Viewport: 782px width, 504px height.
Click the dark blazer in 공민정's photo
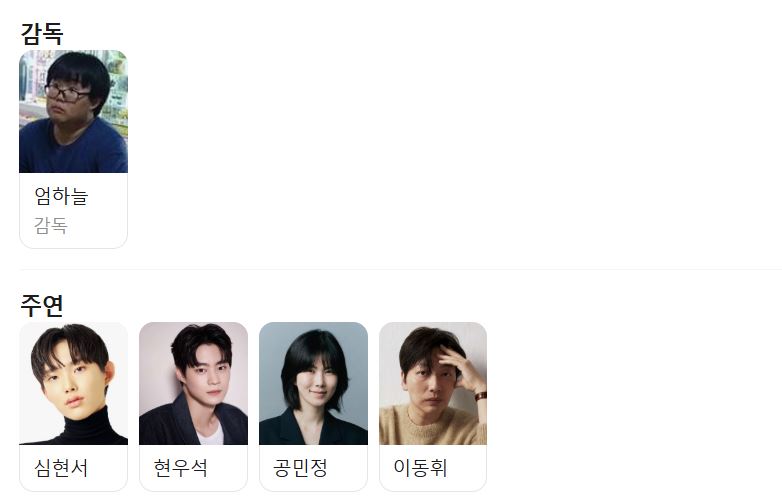coord(314,429)
